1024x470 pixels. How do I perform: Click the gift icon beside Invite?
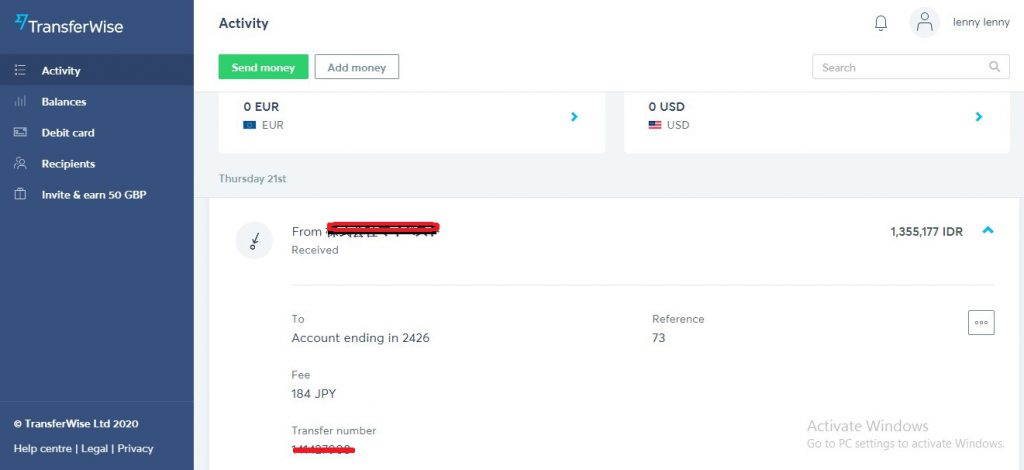(20, 195)
